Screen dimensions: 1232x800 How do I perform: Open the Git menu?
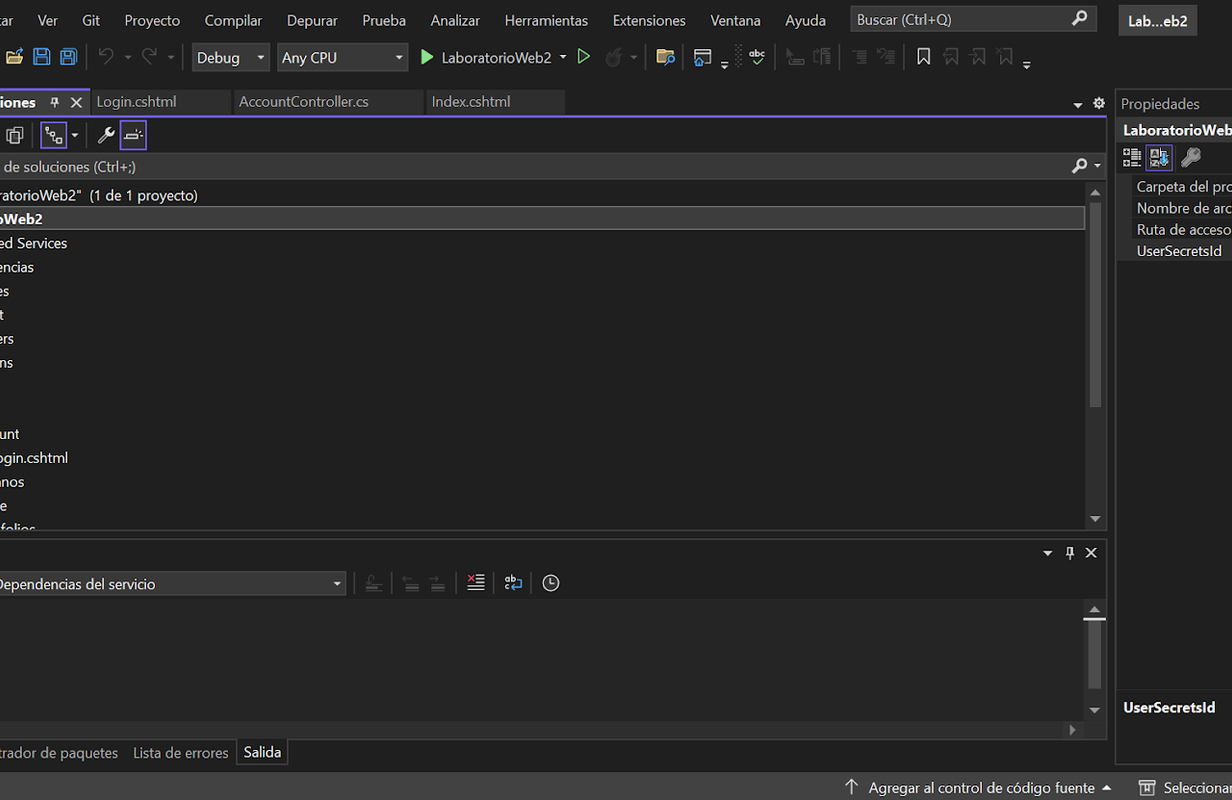coord(91,20)
